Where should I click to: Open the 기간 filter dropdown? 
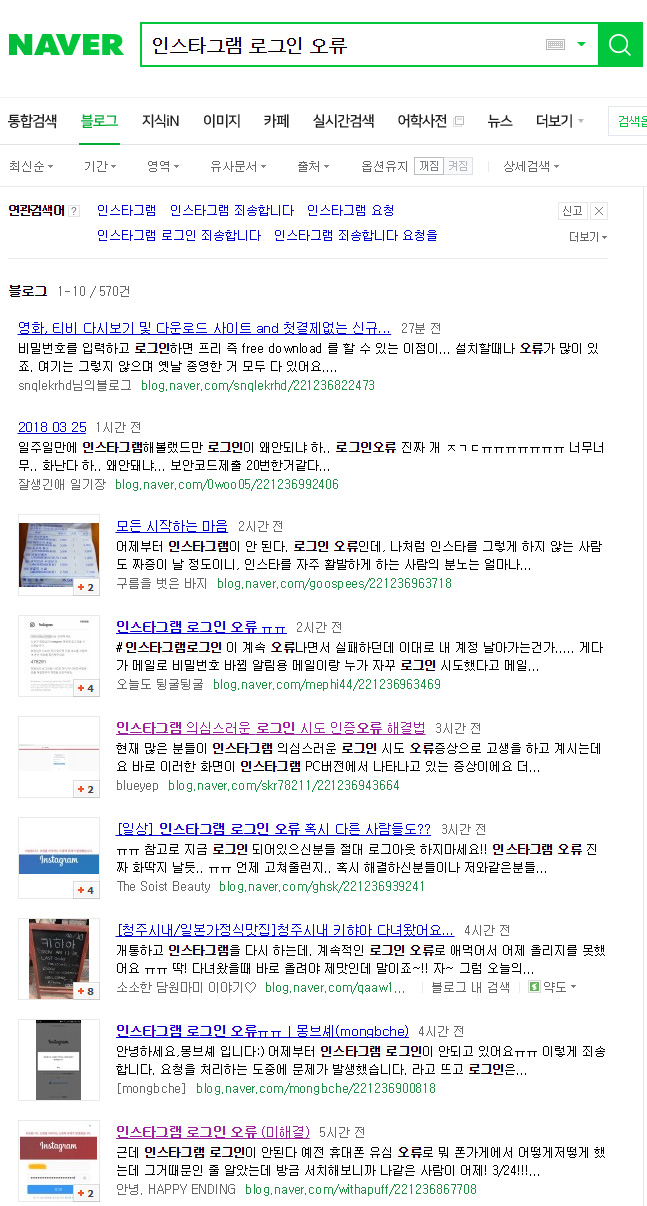pos(100,166)
